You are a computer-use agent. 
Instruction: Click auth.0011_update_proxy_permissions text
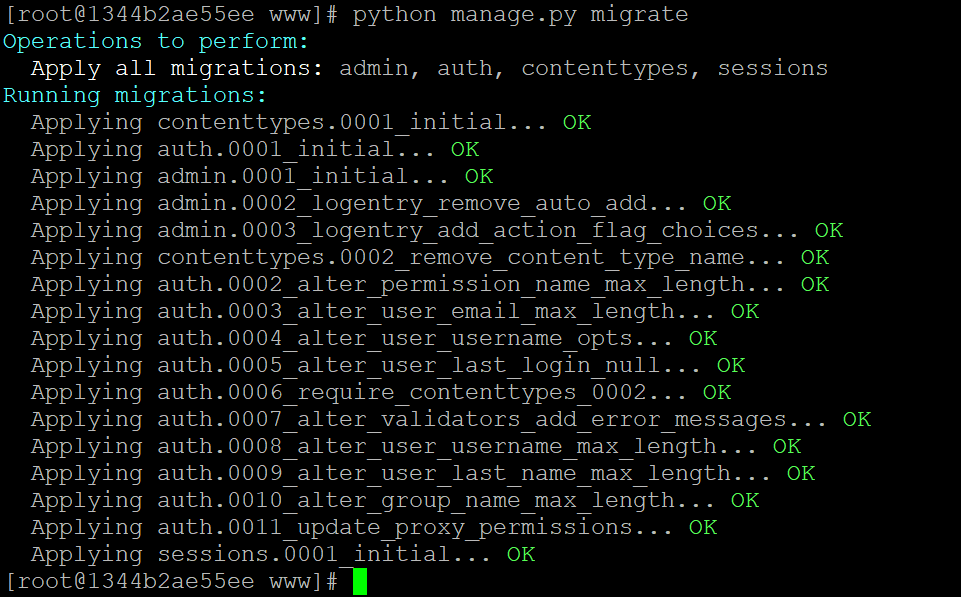coord(395,527)
